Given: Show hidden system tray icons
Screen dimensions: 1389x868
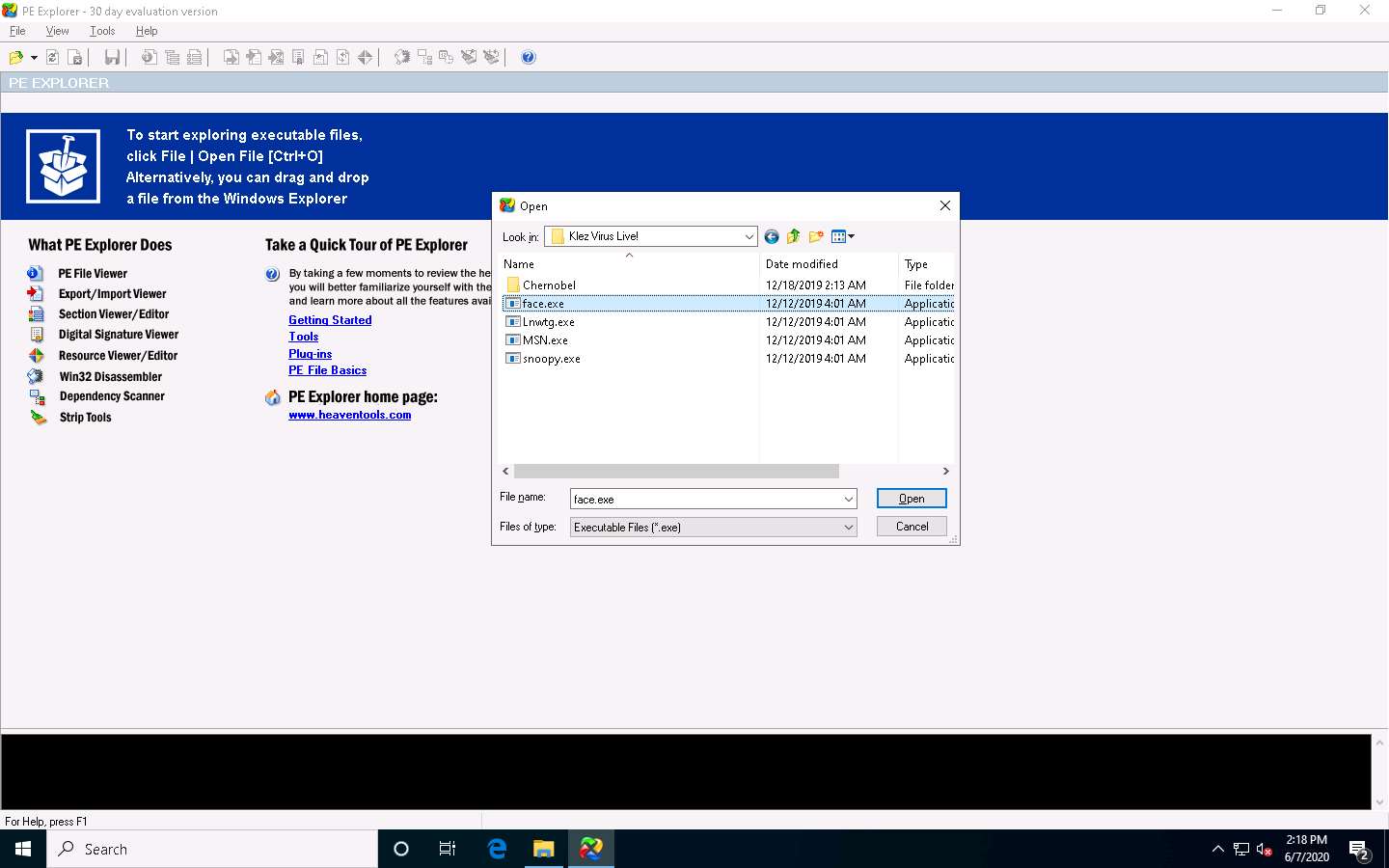Looking at the screenshot, I should tap(1217, 849).
